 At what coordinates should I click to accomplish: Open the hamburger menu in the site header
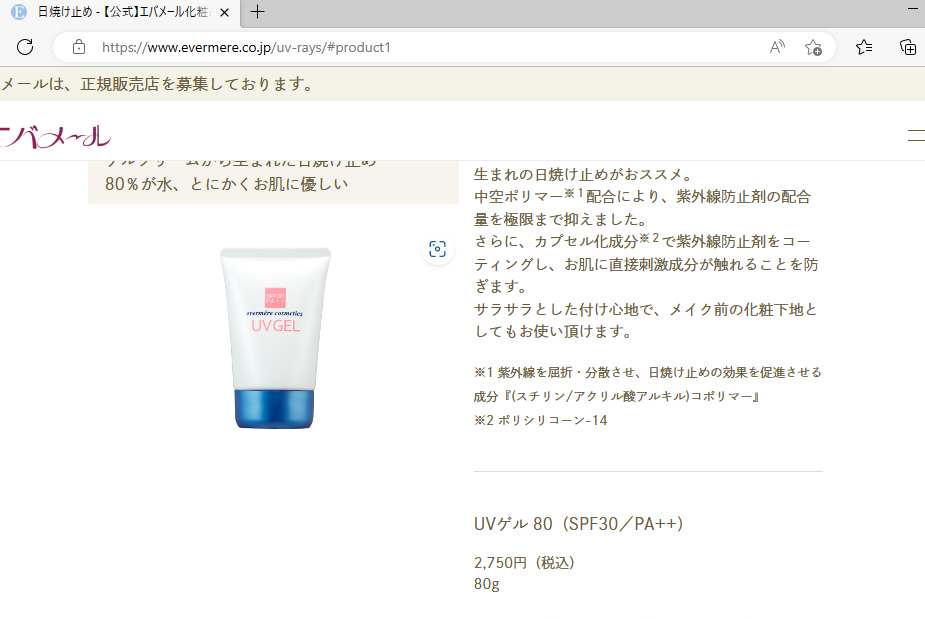[x=916, y=135]
